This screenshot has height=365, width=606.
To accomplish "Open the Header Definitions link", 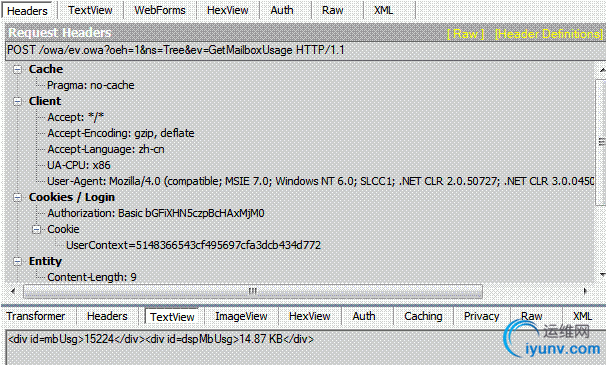I will [x=549, y=34].
